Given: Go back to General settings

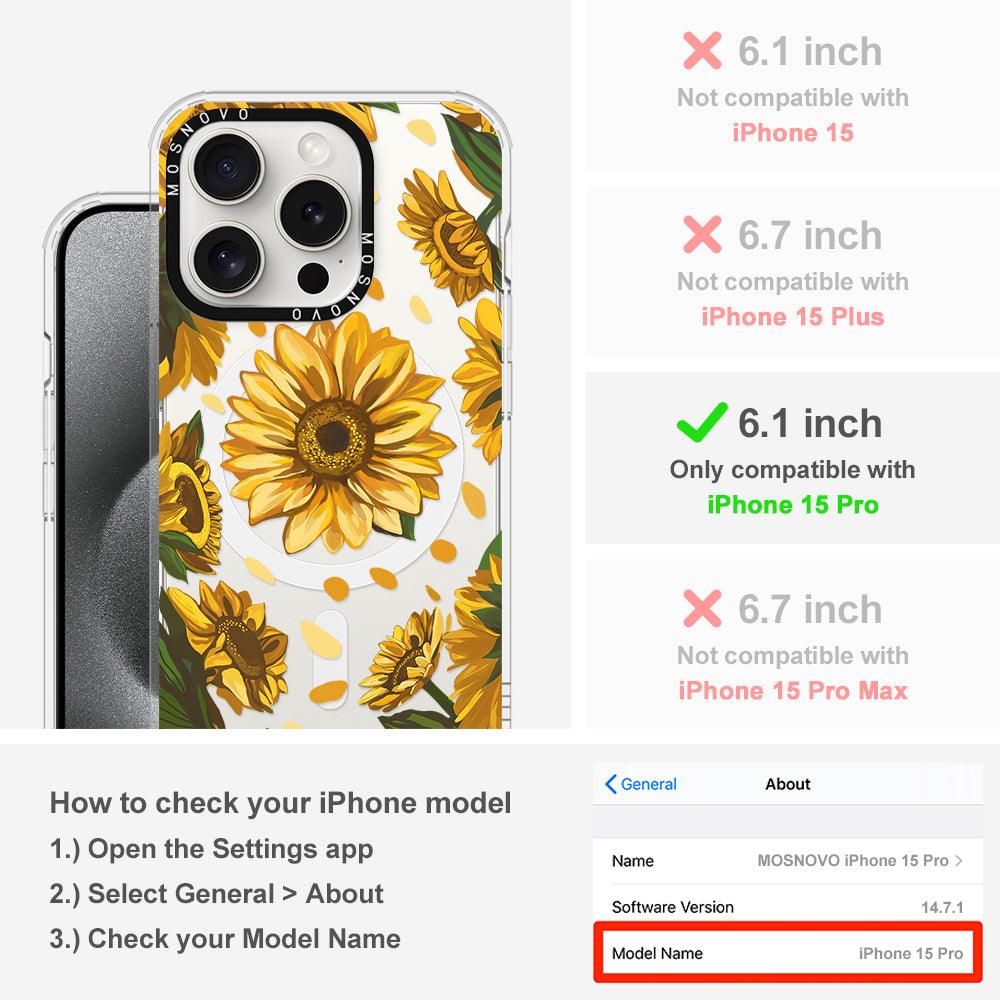Looking at the screenshot, I should (x=640, y=784).
